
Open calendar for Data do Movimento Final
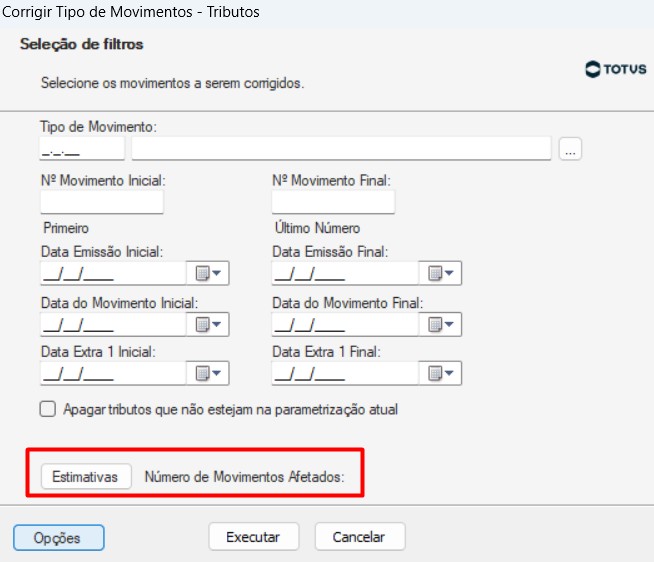(x=440, y=325)
